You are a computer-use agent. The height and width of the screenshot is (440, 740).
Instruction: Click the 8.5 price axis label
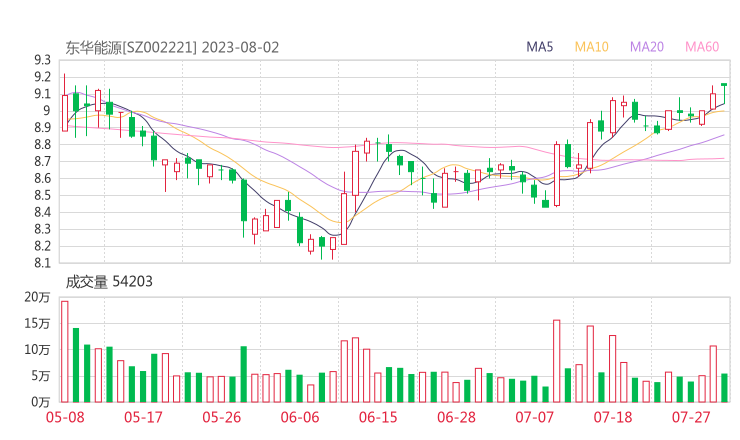point(42,195)
